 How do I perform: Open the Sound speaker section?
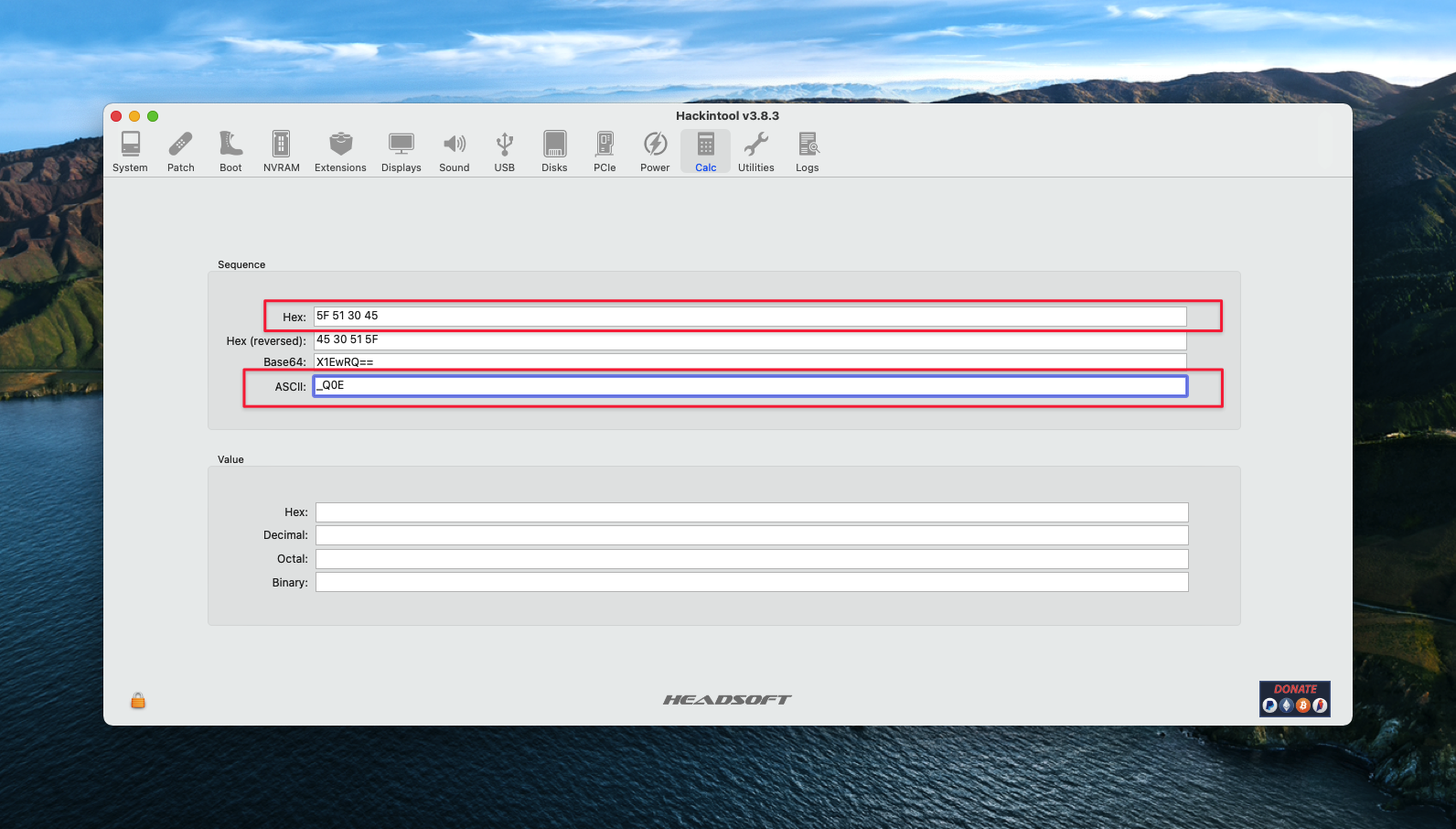pos(454,151)
